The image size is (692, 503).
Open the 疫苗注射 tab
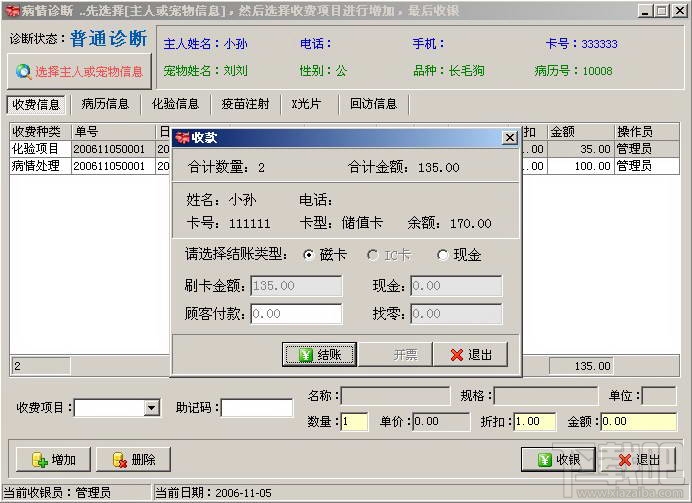click(x=245, y=104)
